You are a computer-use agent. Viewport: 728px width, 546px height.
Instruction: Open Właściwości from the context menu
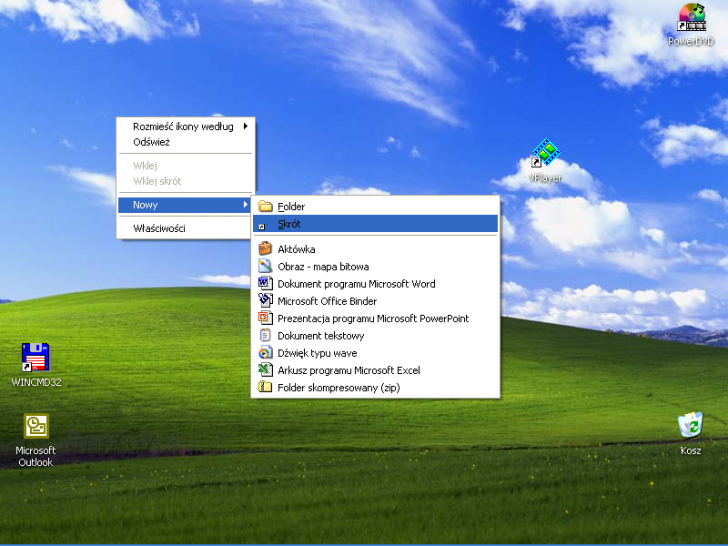click(185, 228)
